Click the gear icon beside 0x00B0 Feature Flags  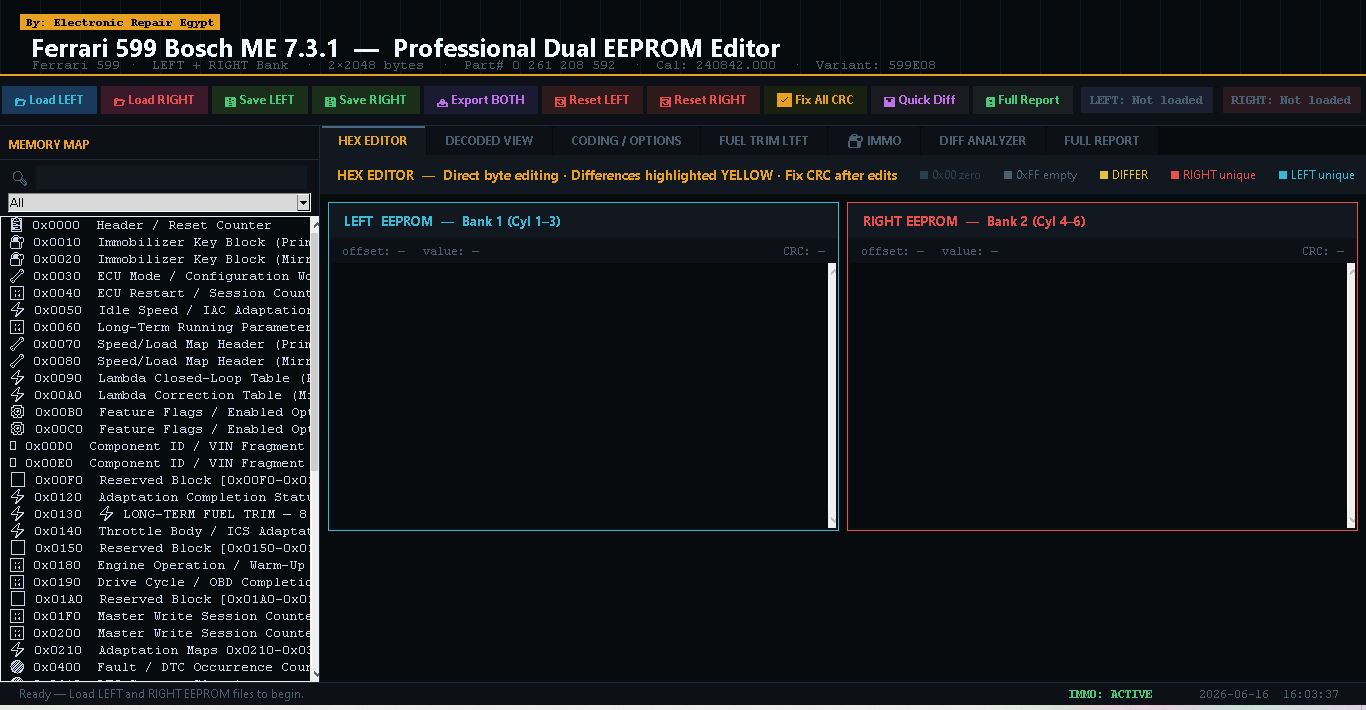(17, 412)
